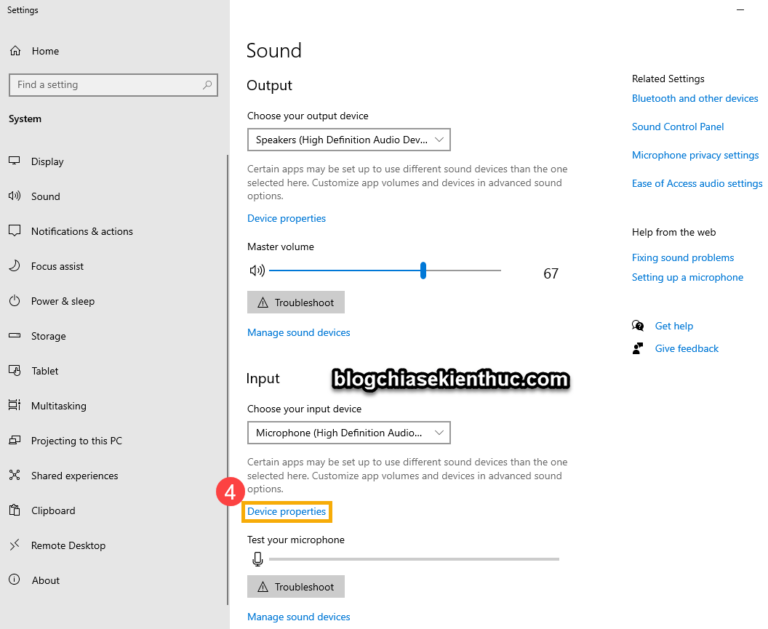The width and height of the screenshot is (768, 629).
Task: Click the Focus assist moon icon
Action: coord(14,266)
